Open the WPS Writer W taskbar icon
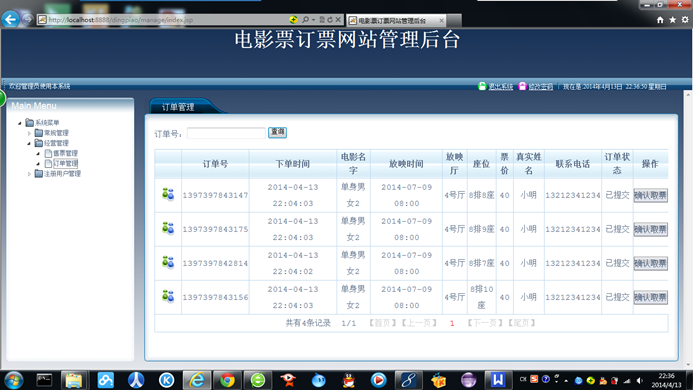 click(498, 380)
